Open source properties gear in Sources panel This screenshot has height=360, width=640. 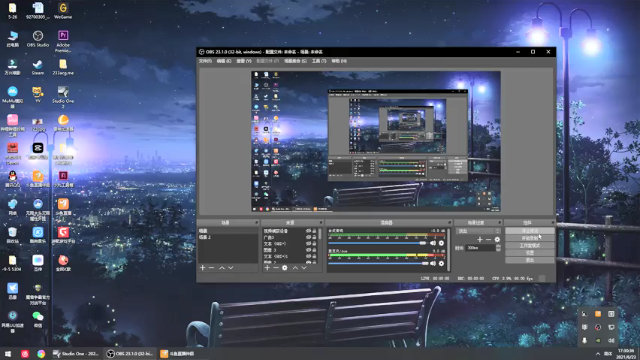pyautogui.click(x=285, y=268)
